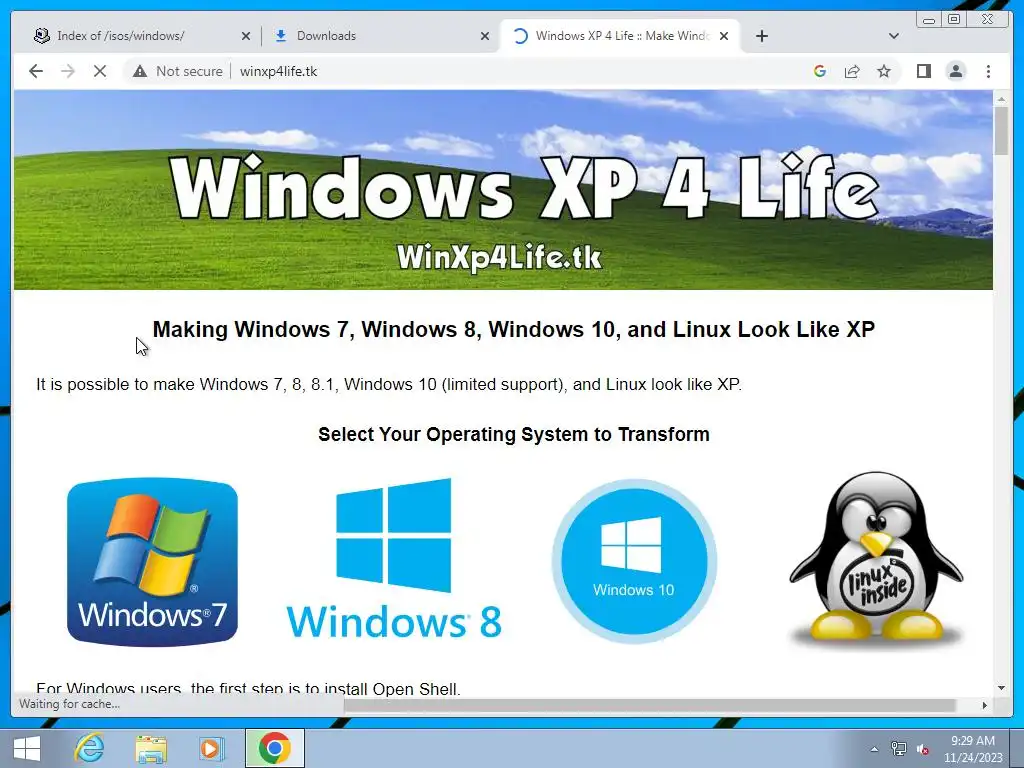Viewport: 1024px width, 768px height.
Task: Click the heading Making Windows 7... Look Like XP
Action: click(513, 329)
